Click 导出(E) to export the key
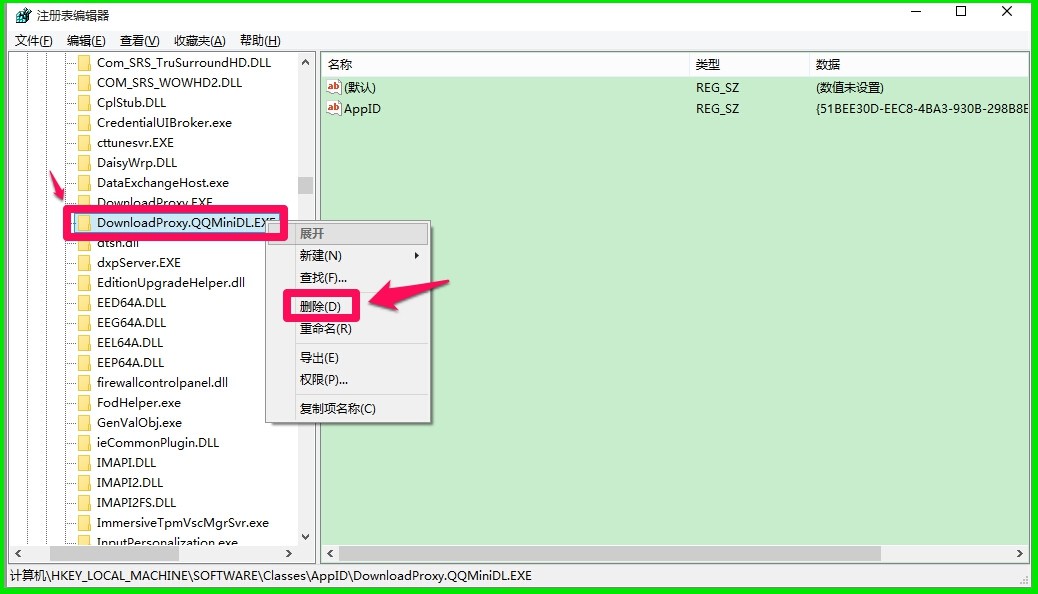This screenshot has height=594, width=1038. point(317,357)
